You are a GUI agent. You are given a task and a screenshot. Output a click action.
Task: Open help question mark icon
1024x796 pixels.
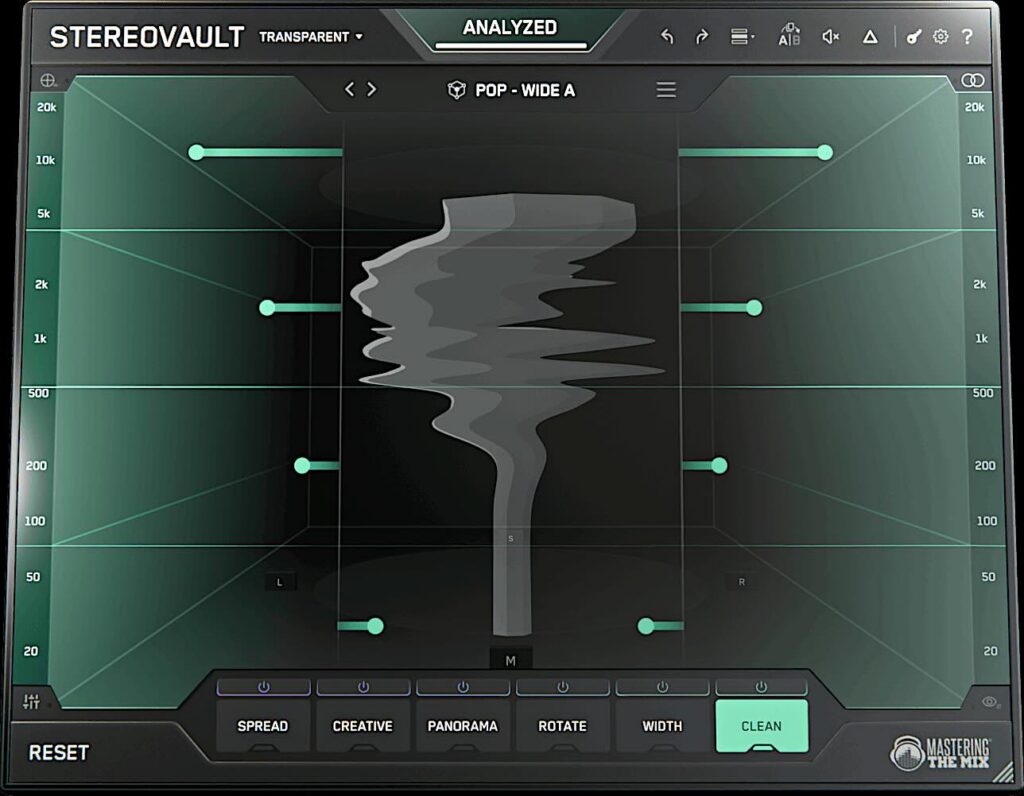click(x=967, y=37)
